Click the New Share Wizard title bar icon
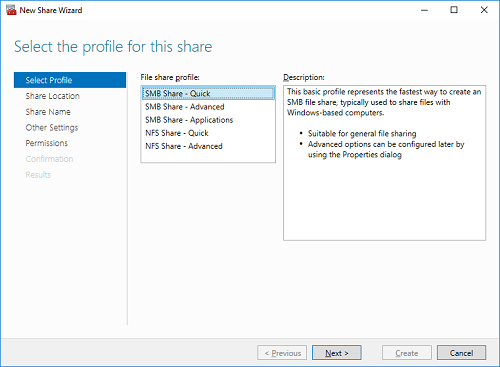 tap(11, 10)
